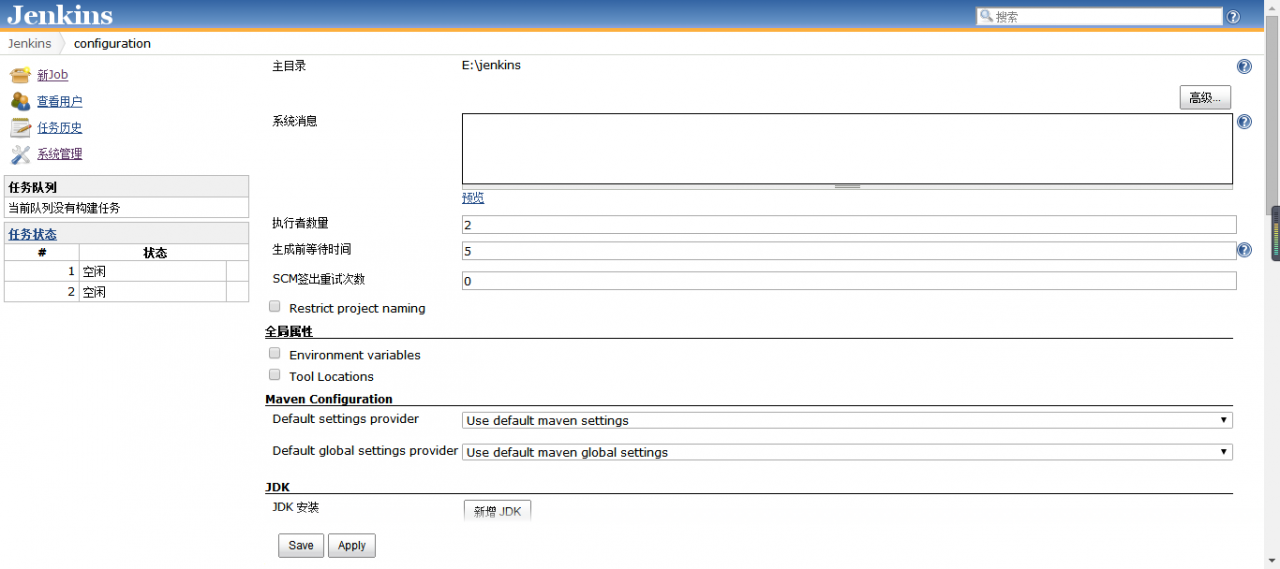Click the Jenkins logo in the header

(60, 15)
